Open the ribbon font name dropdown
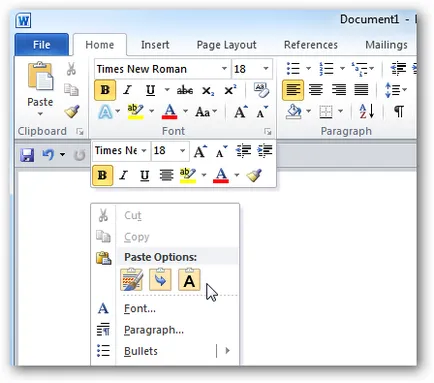 (224, 69)
